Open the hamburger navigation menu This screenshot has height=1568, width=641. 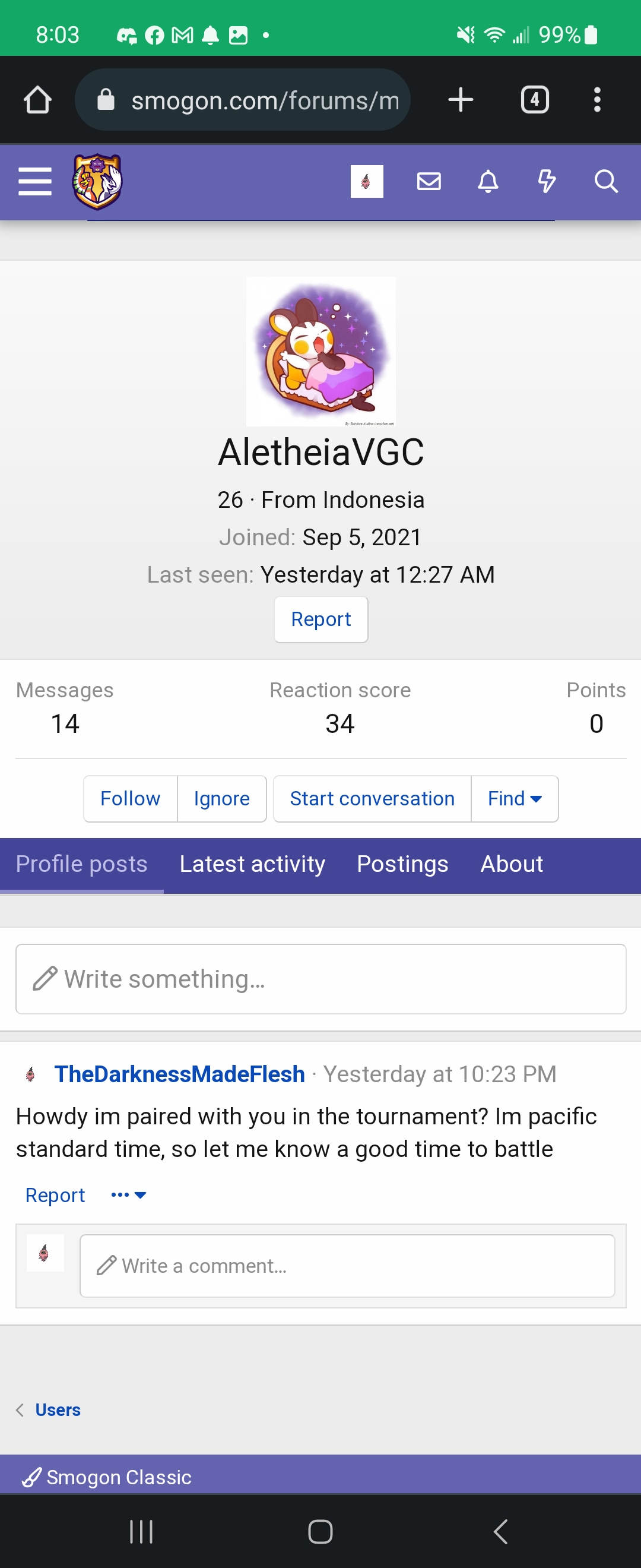pos(35,181)
